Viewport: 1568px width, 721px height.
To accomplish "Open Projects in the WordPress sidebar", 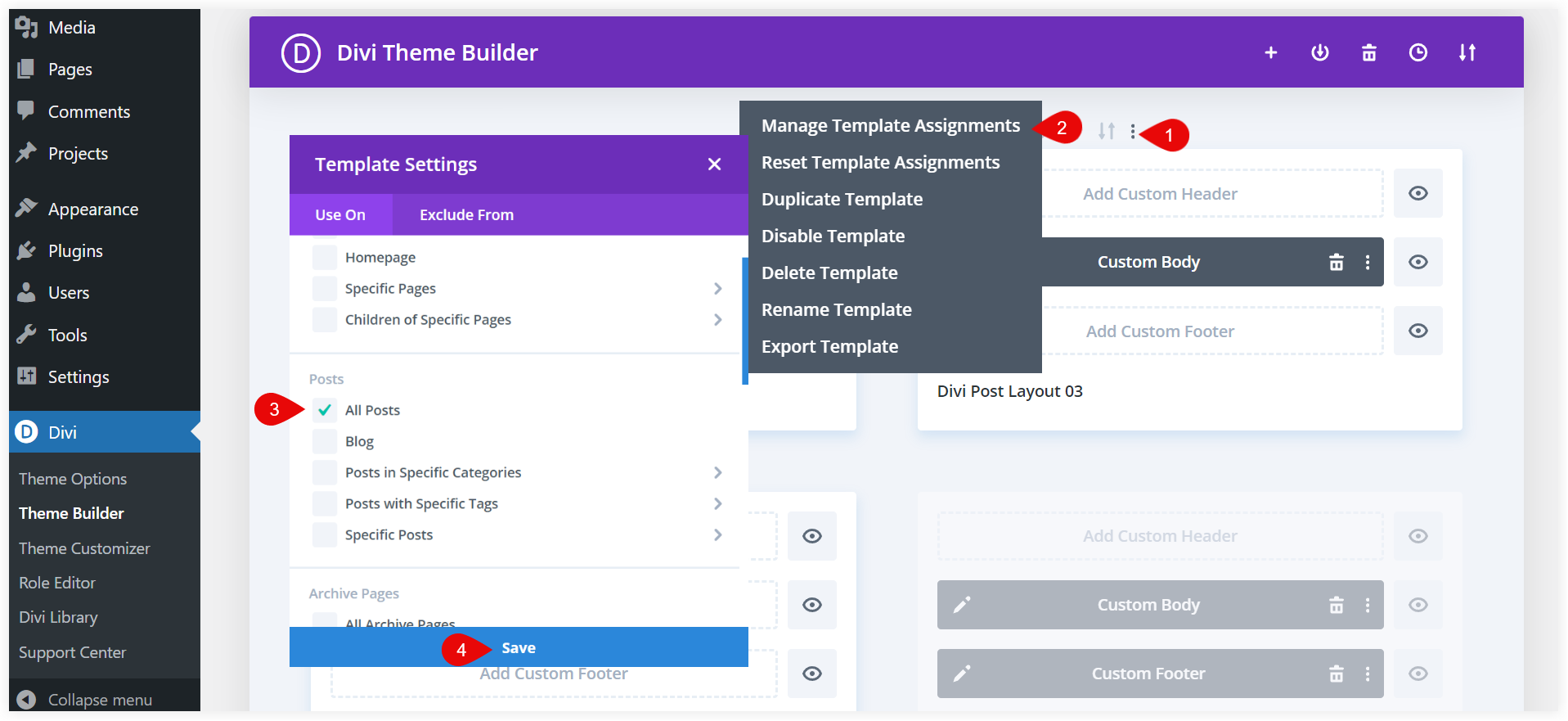I will 105,153.
